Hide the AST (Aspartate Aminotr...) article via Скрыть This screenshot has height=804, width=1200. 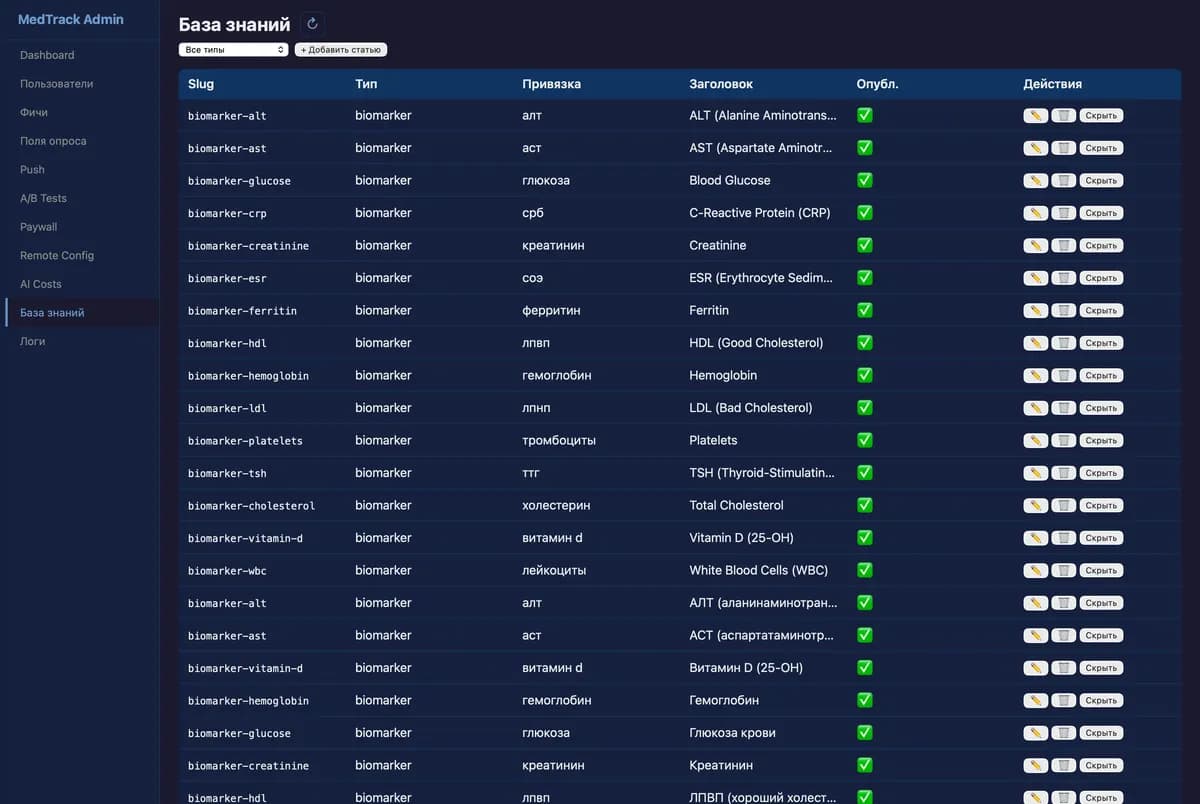(1101, 148)
